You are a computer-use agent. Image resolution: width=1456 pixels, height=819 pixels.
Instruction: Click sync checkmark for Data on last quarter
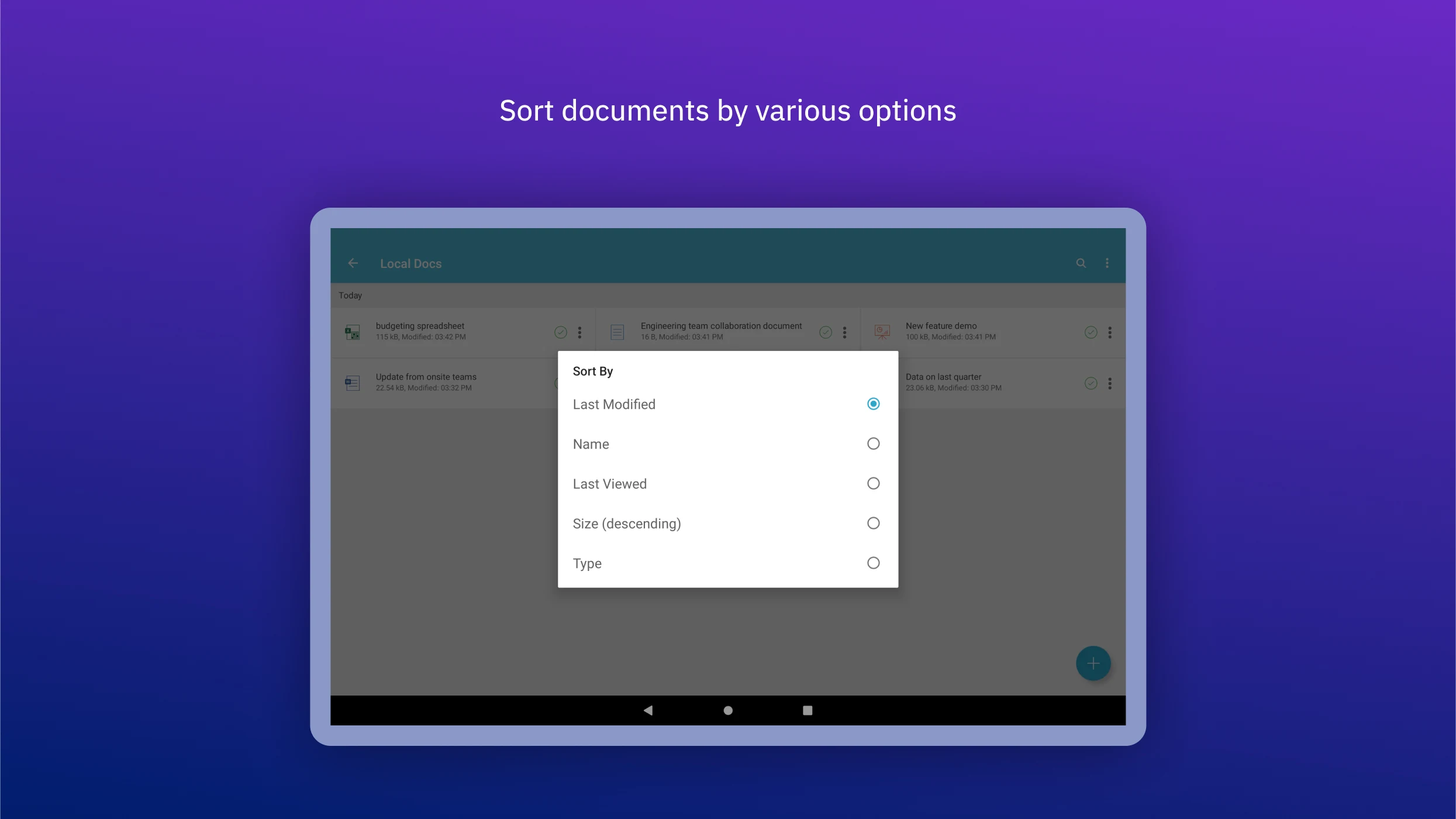[1091, 383]
